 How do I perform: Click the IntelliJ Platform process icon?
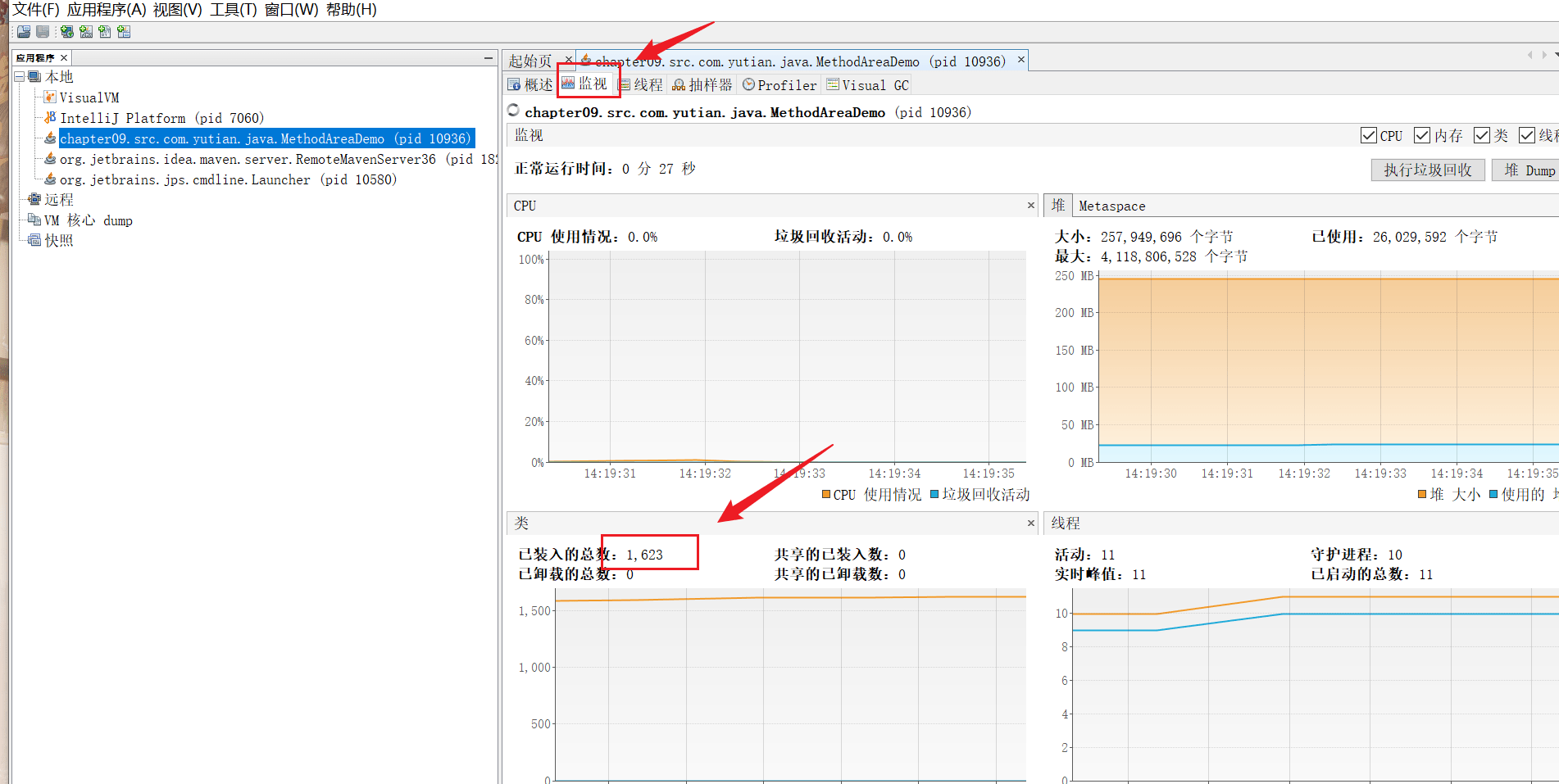50,118
